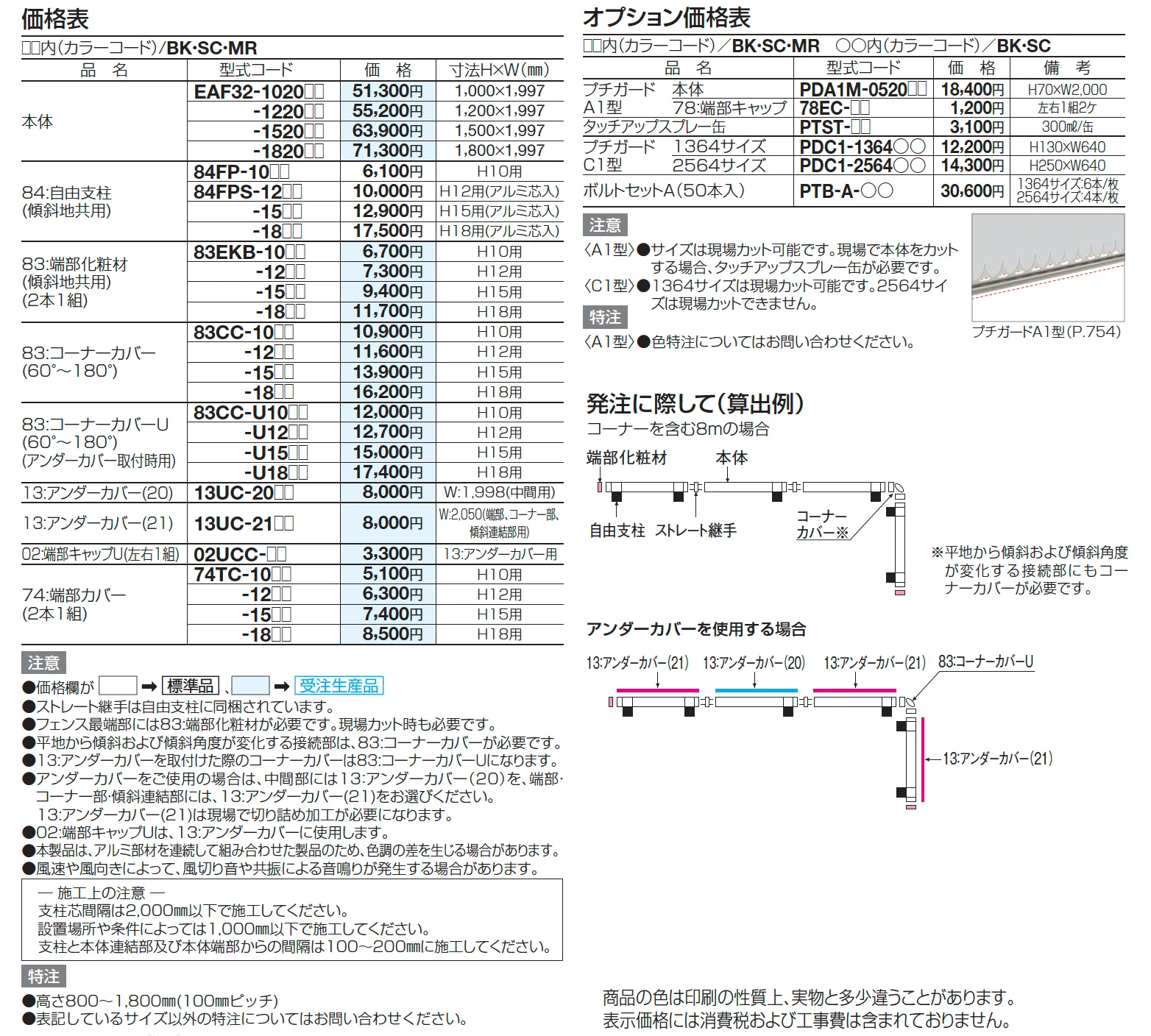
Task: Select model code 13UC-20
Action: pos(244,493)
